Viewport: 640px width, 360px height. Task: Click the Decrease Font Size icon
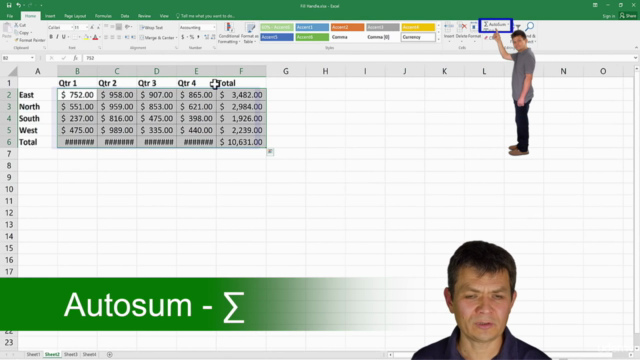[x=98, y=27]
